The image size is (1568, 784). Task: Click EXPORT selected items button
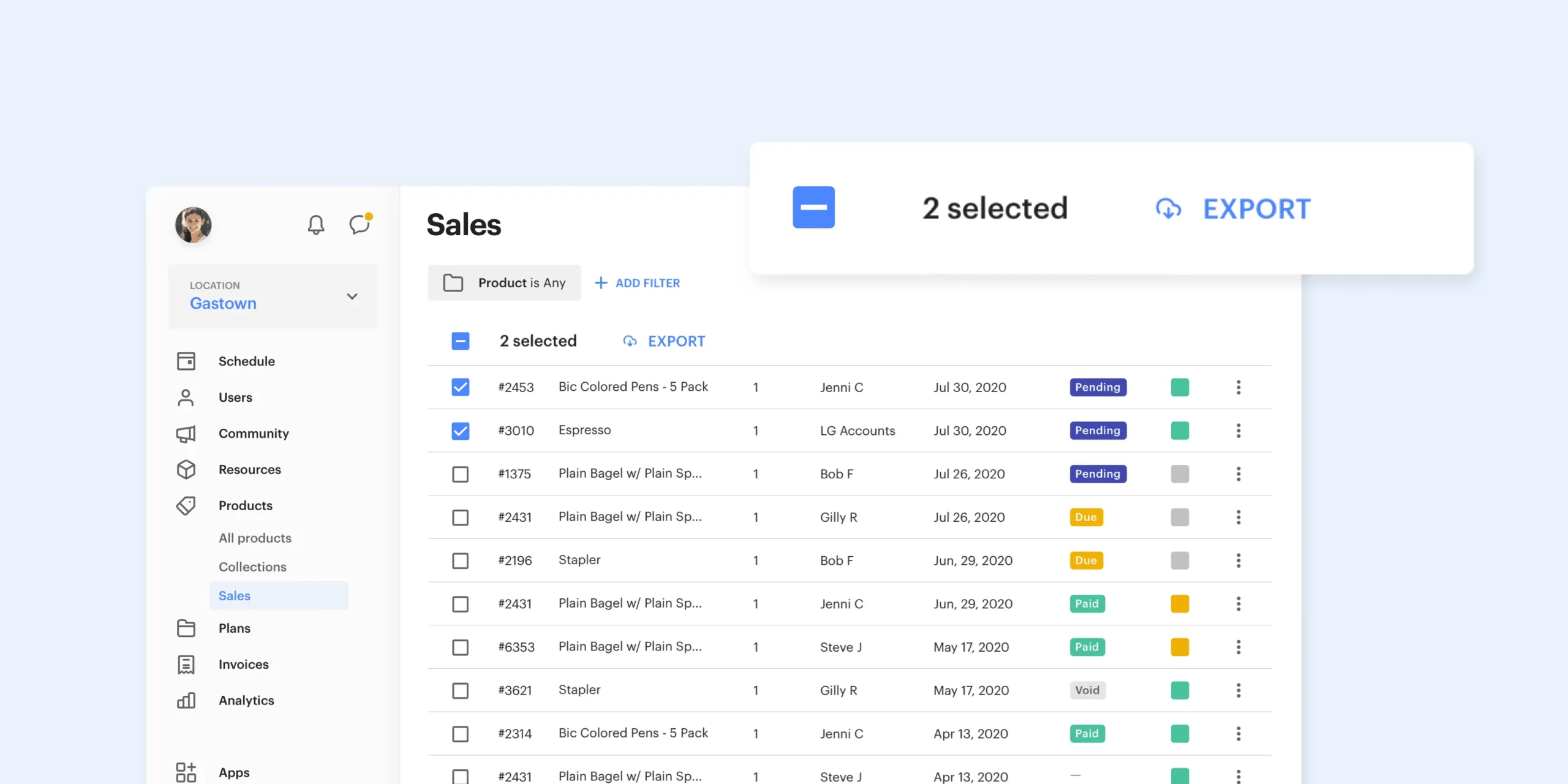(665, 341)
